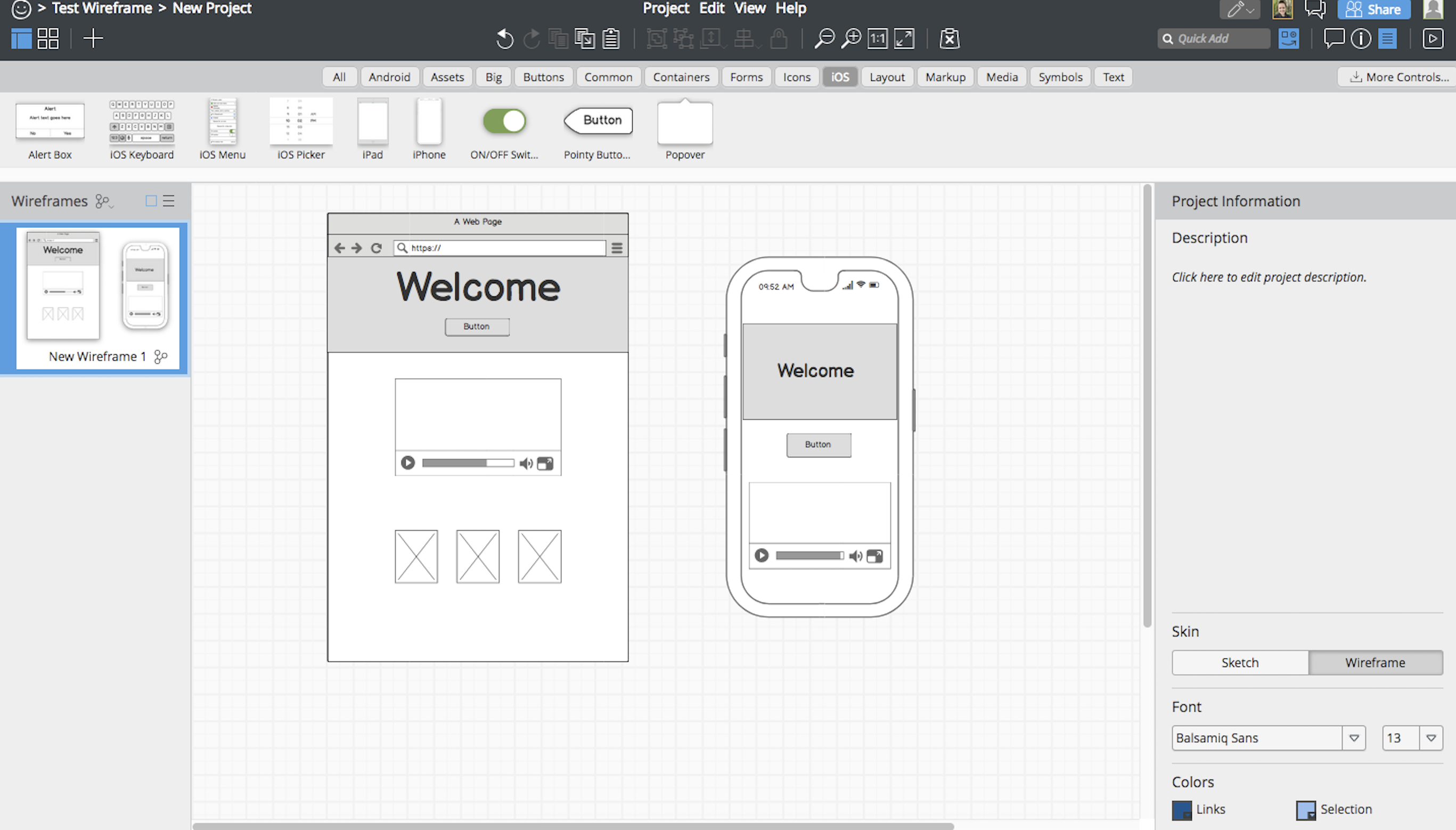Image resolution: width=1456 pixels, height=830 pixels.
Task: Click the Quick Add input field
Action: tap(1214, 38)
